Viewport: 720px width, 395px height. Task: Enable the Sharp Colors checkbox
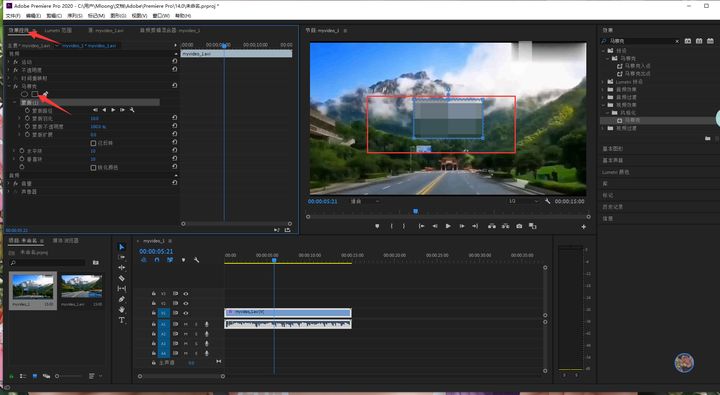(x=93, y=168)
